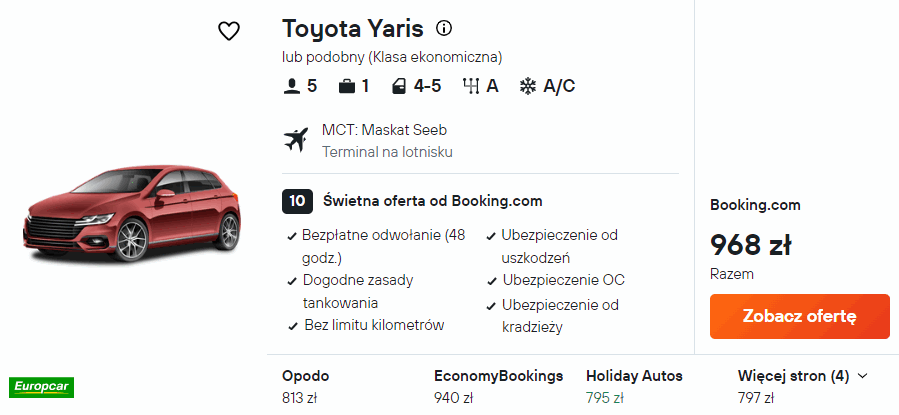Click the Europcar logo
899x415 pixels.
[x=41, y=386]
